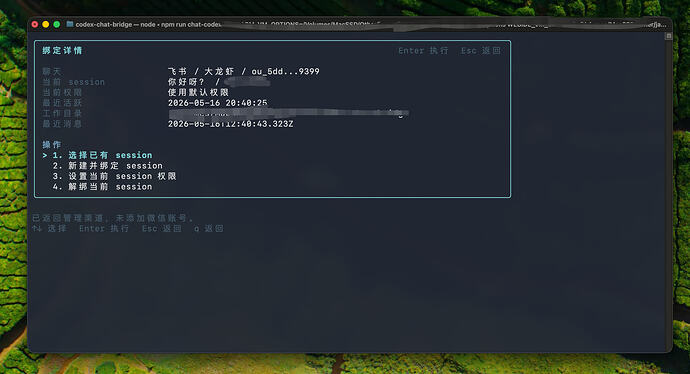Screen dimensions: 690x374
Task: Maximize the terminal with green button
Action: [57, 24]
